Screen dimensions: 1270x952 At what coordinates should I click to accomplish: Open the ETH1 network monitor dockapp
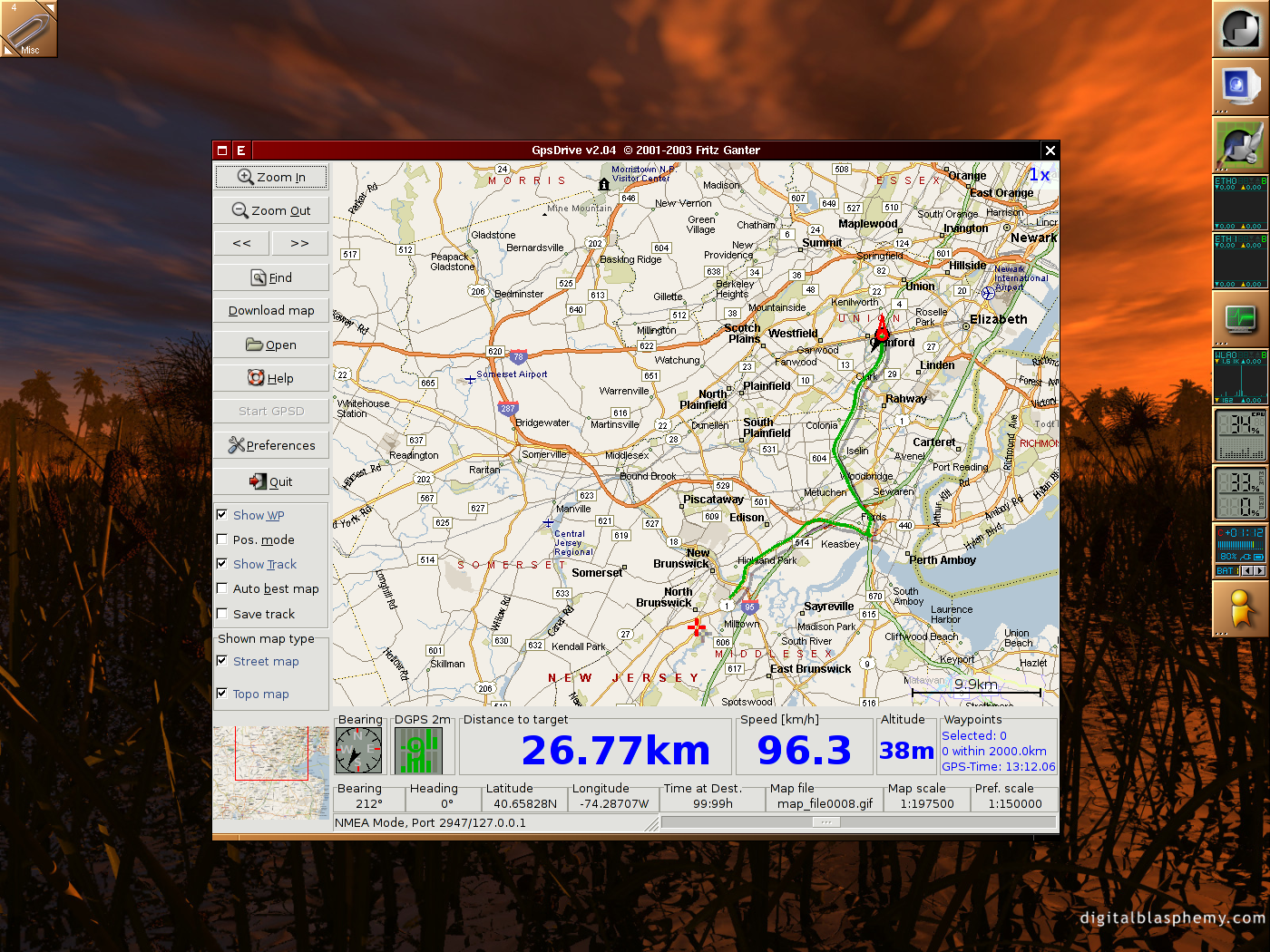pos(1240,260)
